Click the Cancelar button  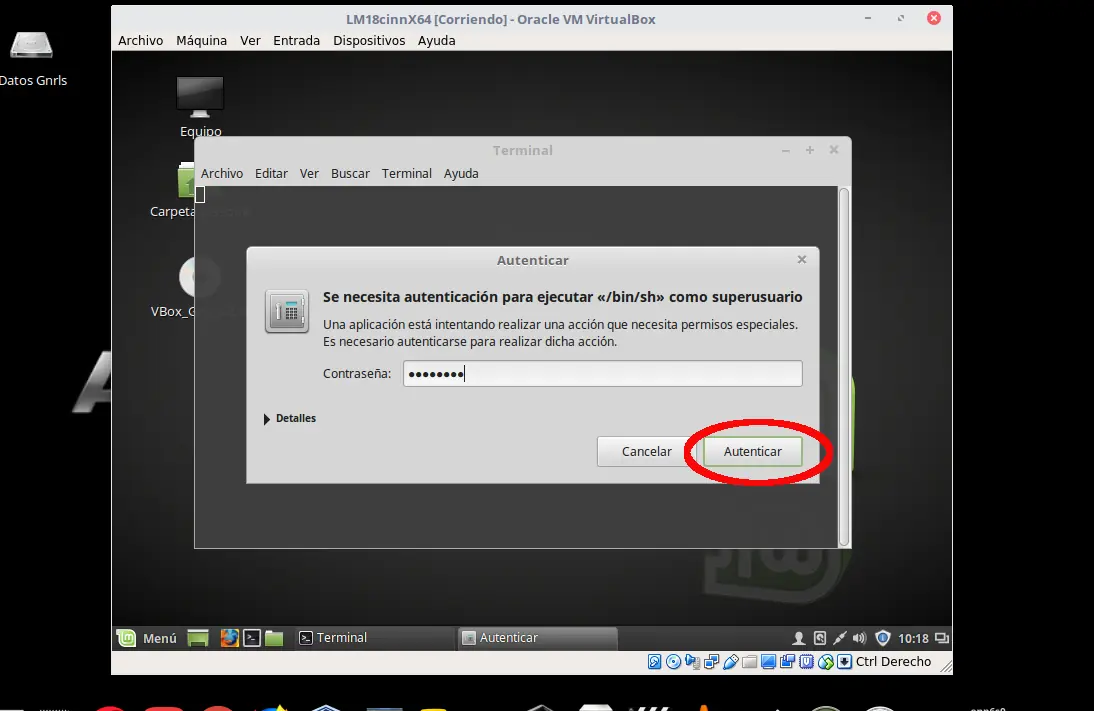coord(645,451)
